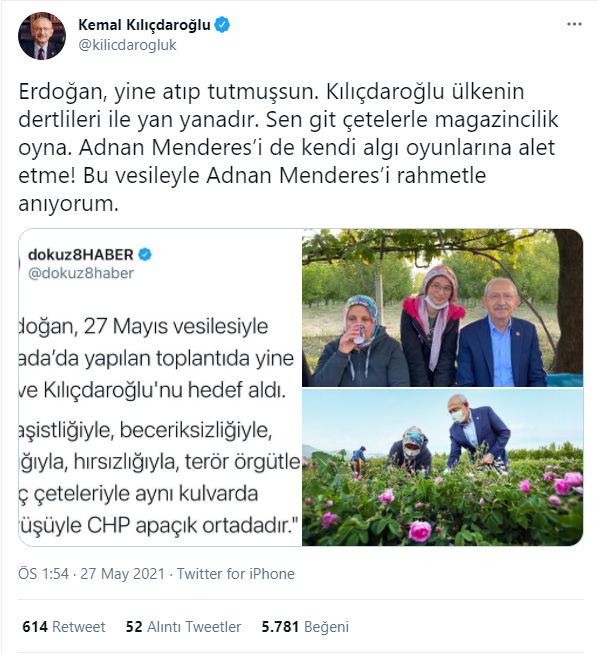This screenshot has width=598, height=655.
Task: Click the Twitter for iPhone source link
Action: click(x=236, y=574)
